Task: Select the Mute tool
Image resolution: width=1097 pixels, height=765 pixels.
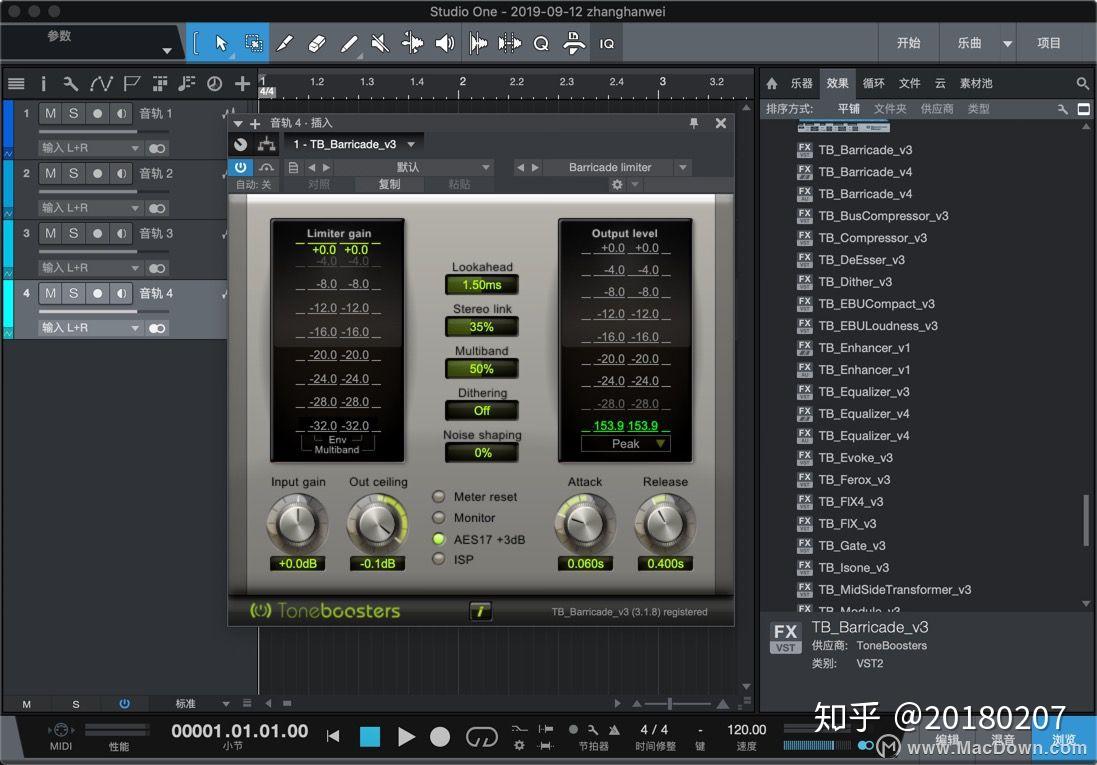Action: (x=379, y=43)
